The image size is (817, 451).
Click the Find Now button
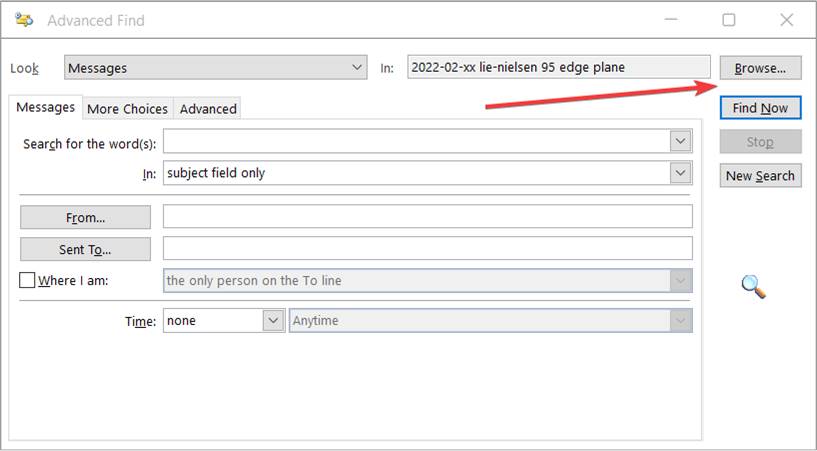[760, 108]
